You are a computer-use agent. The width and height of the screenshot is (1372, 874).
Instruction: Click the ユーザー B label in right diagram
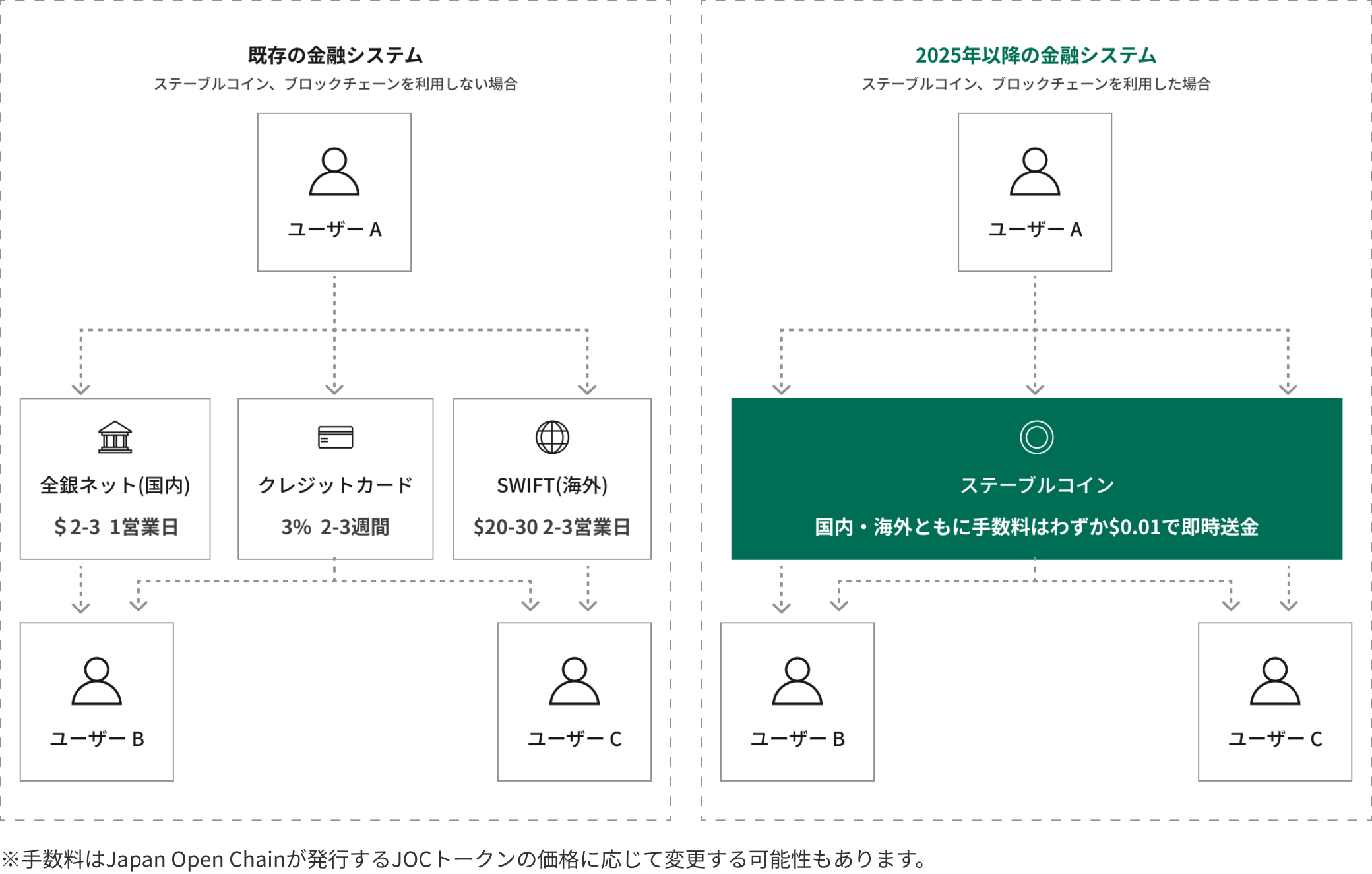coord(797,739)
